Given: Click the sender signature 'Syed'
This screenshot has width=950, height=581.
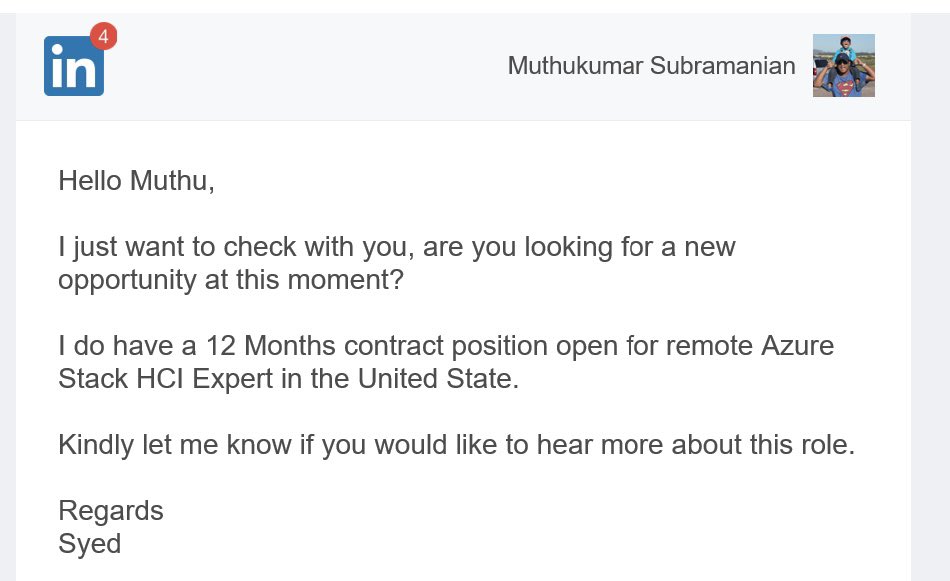Looking at the screenshot, I should 90,543.
